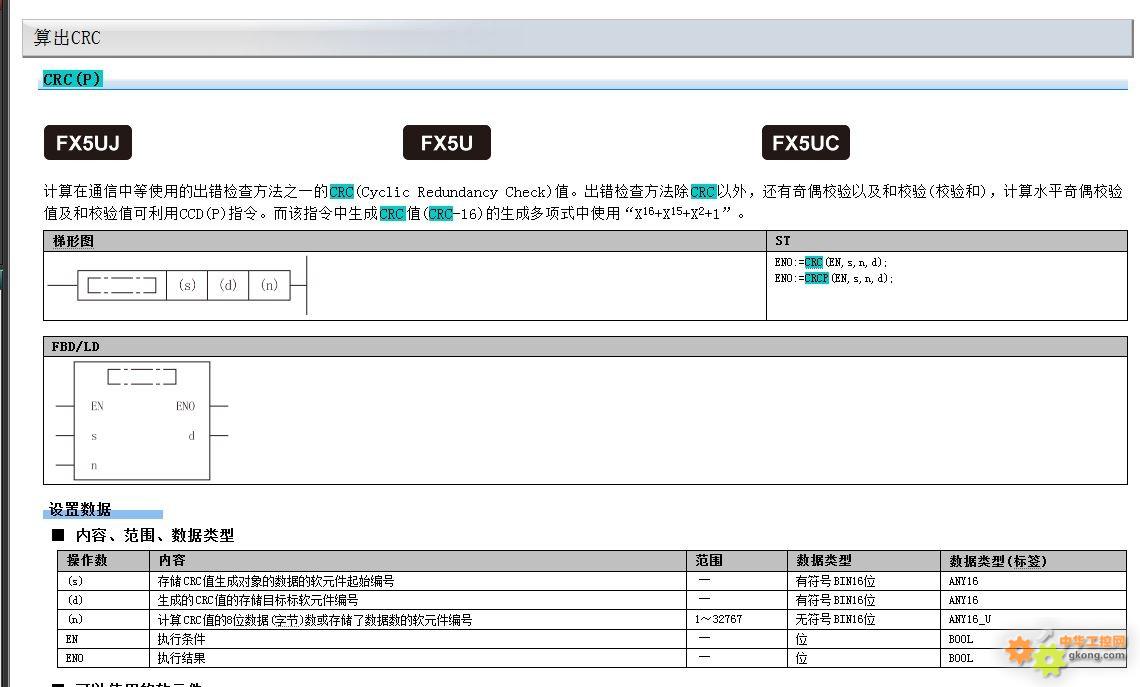This screenshot has height=687, width=1140.
Task: Click the s input pin in FBD block
Action: pyautogui.click(x=94, y=436)
